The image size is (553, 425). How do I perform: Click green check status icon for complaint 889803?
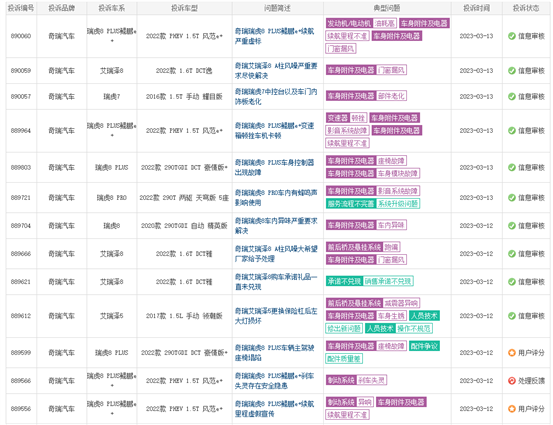pyautogui.click(x=512, y=167)
